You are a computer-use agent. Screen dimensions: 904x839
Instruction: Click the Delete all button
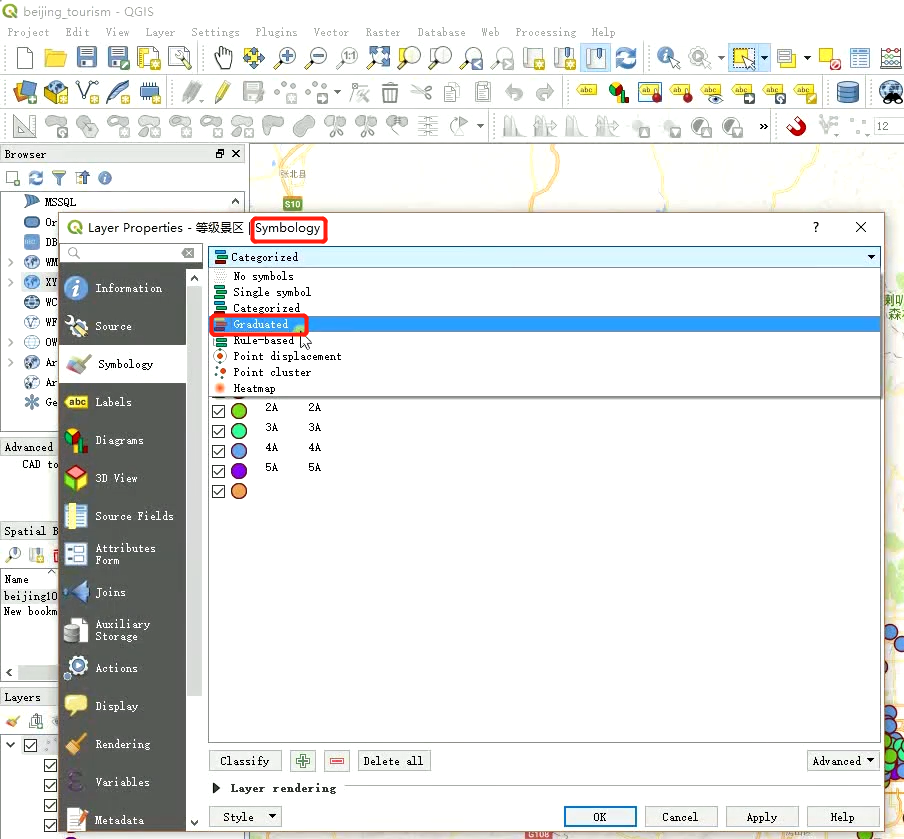click(x=394, y=761)
